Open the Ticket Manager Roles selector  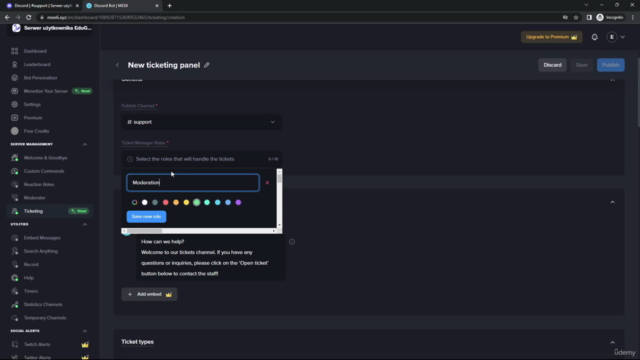[x=202, y=159]
